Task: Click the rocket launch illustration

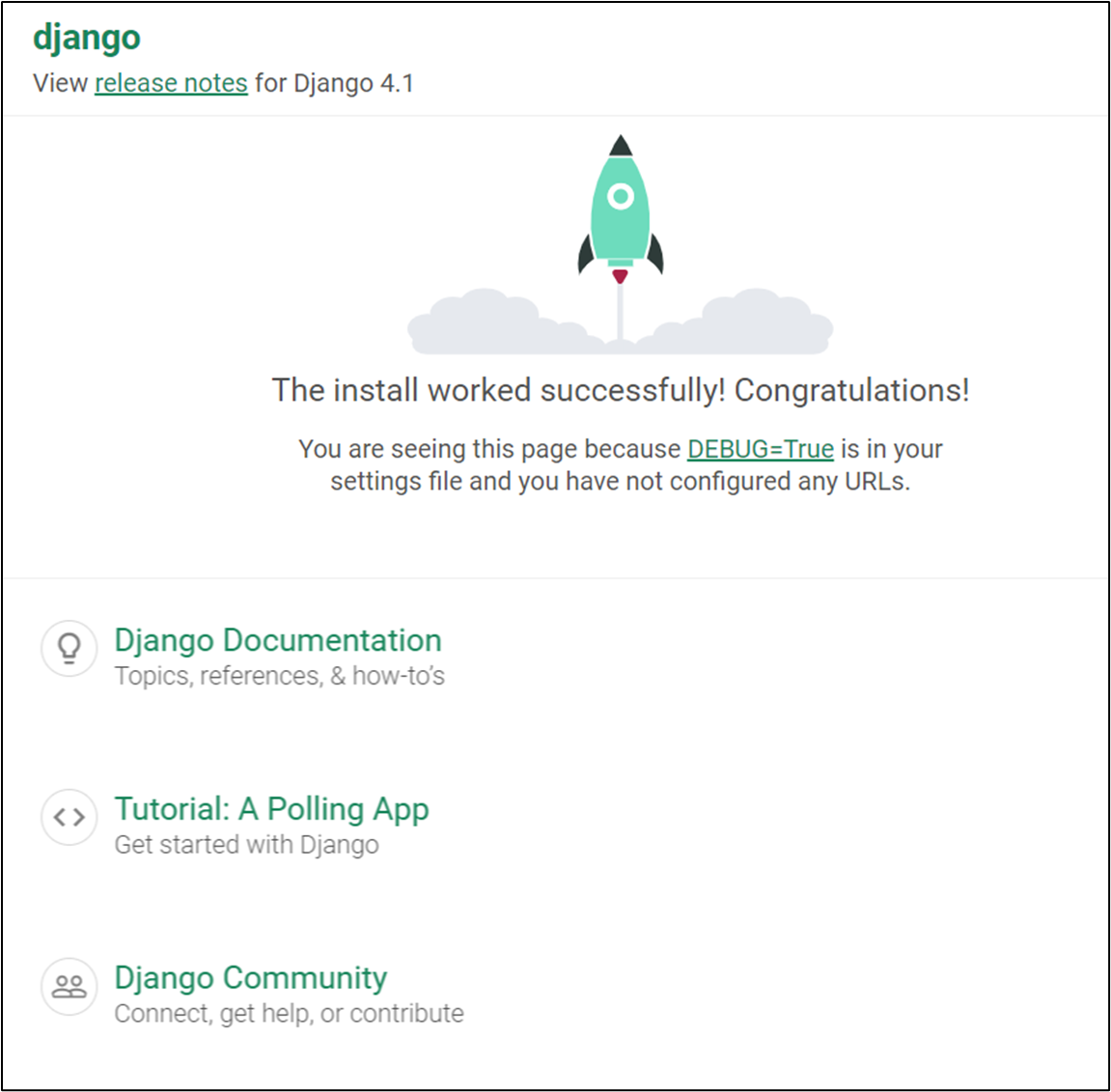Action: click(620, 244)
